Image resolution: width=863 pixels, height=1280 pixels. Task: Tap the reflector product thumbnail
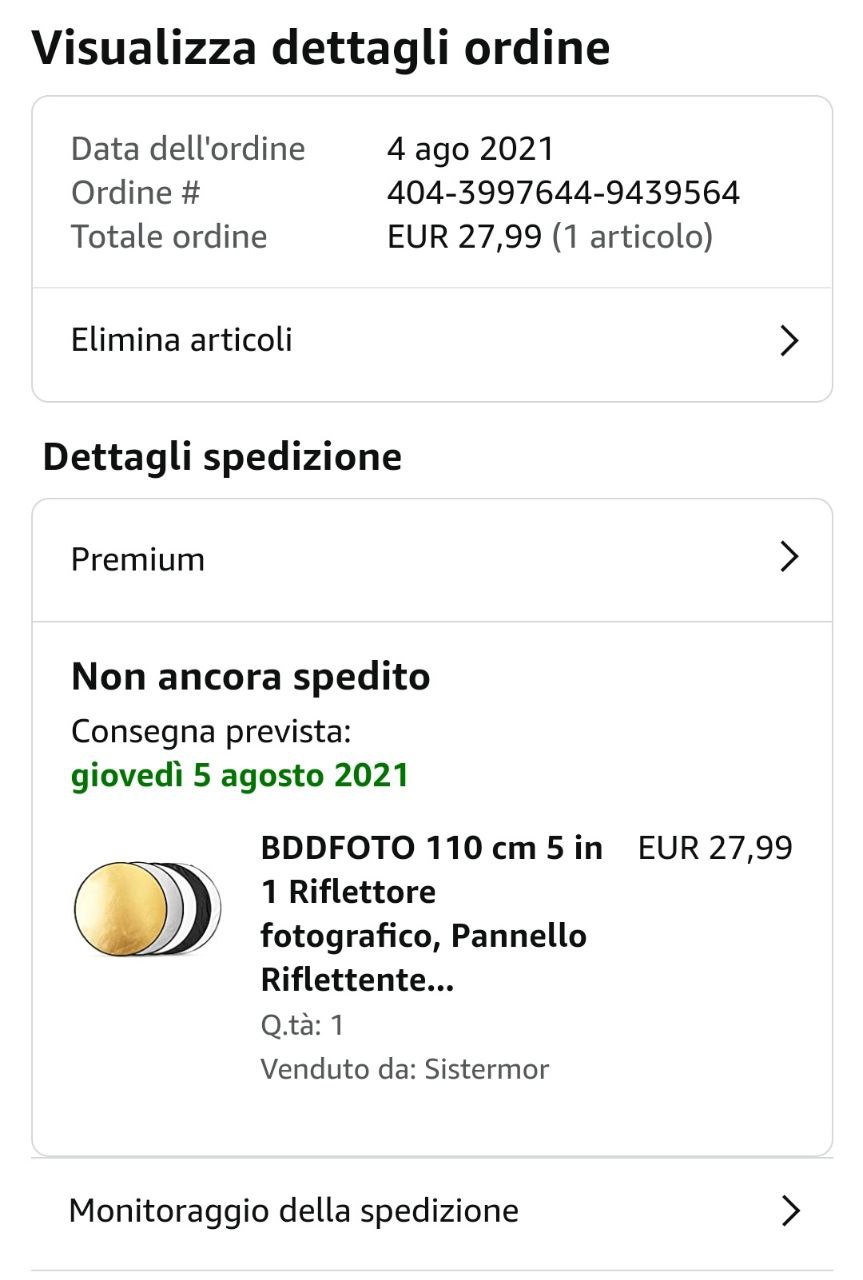tap(148, 909)
